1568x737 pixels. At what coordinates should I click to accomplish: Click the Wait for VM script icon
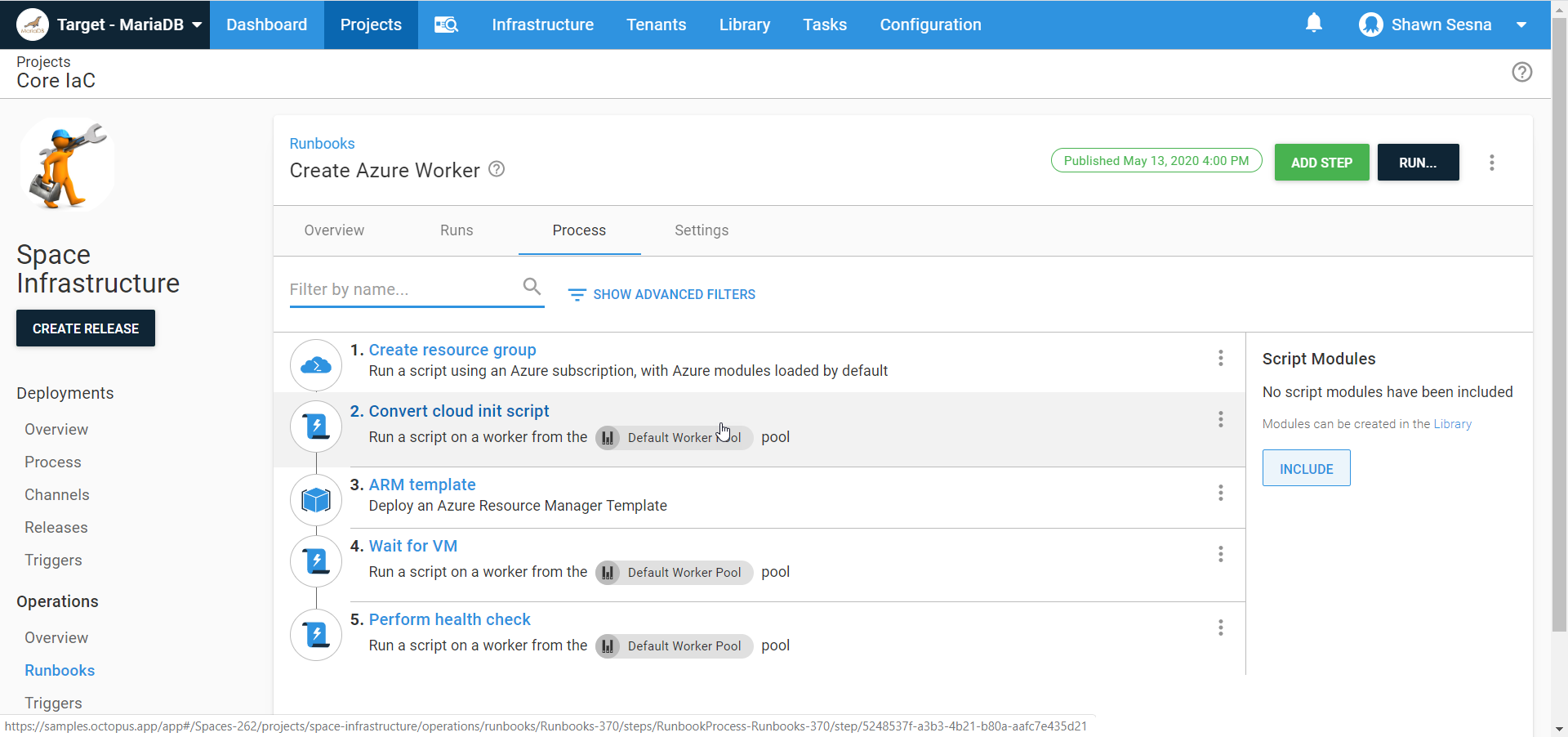(x=316, y=561)
